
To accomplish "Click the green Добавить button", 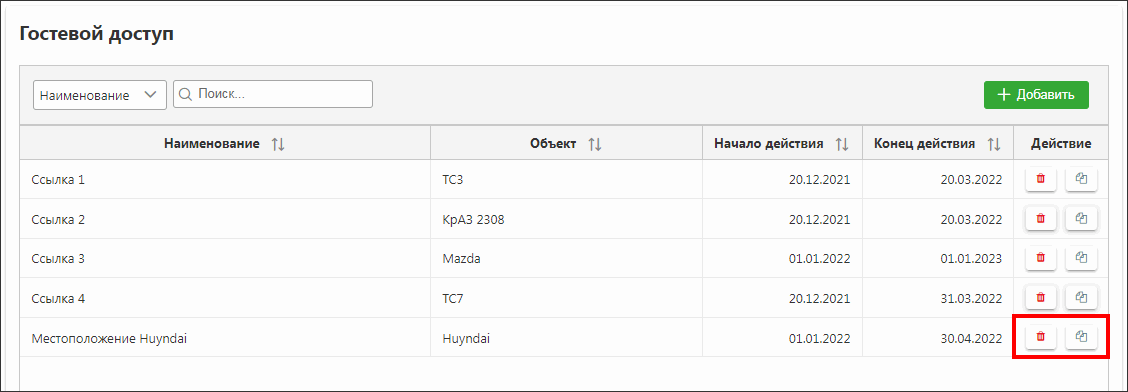I will point(1036,95).
